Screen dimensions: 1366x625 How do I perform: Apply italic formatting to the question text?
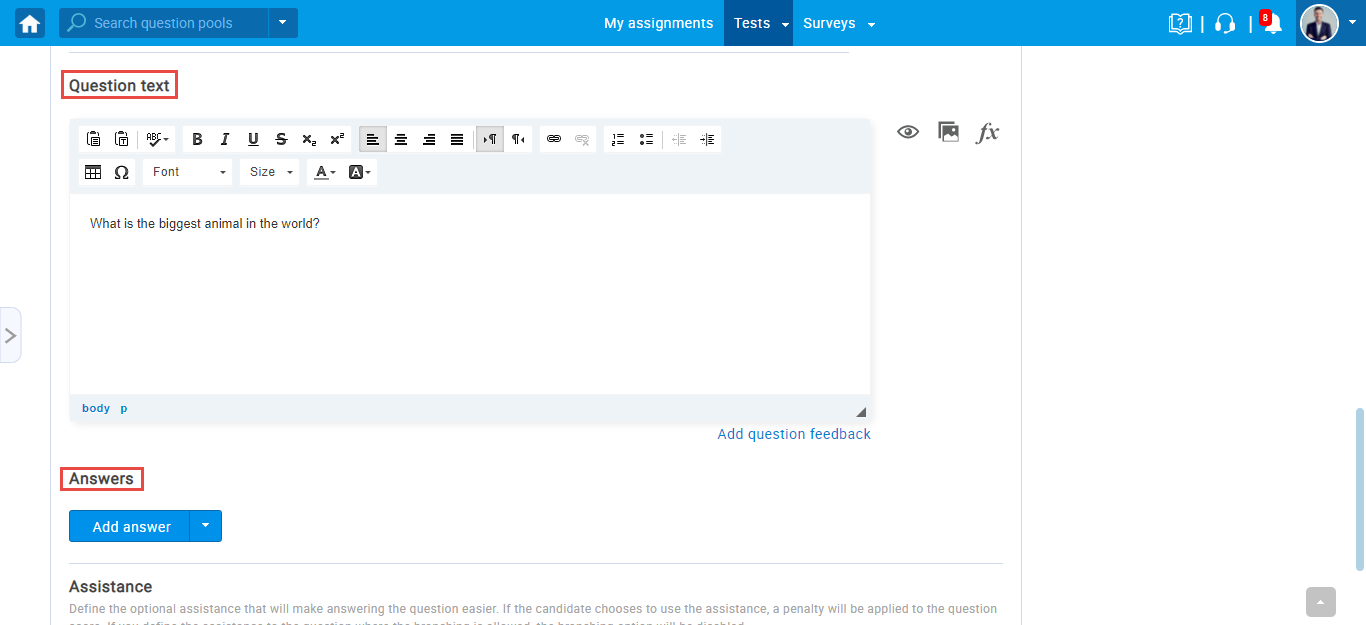(225, 139)
